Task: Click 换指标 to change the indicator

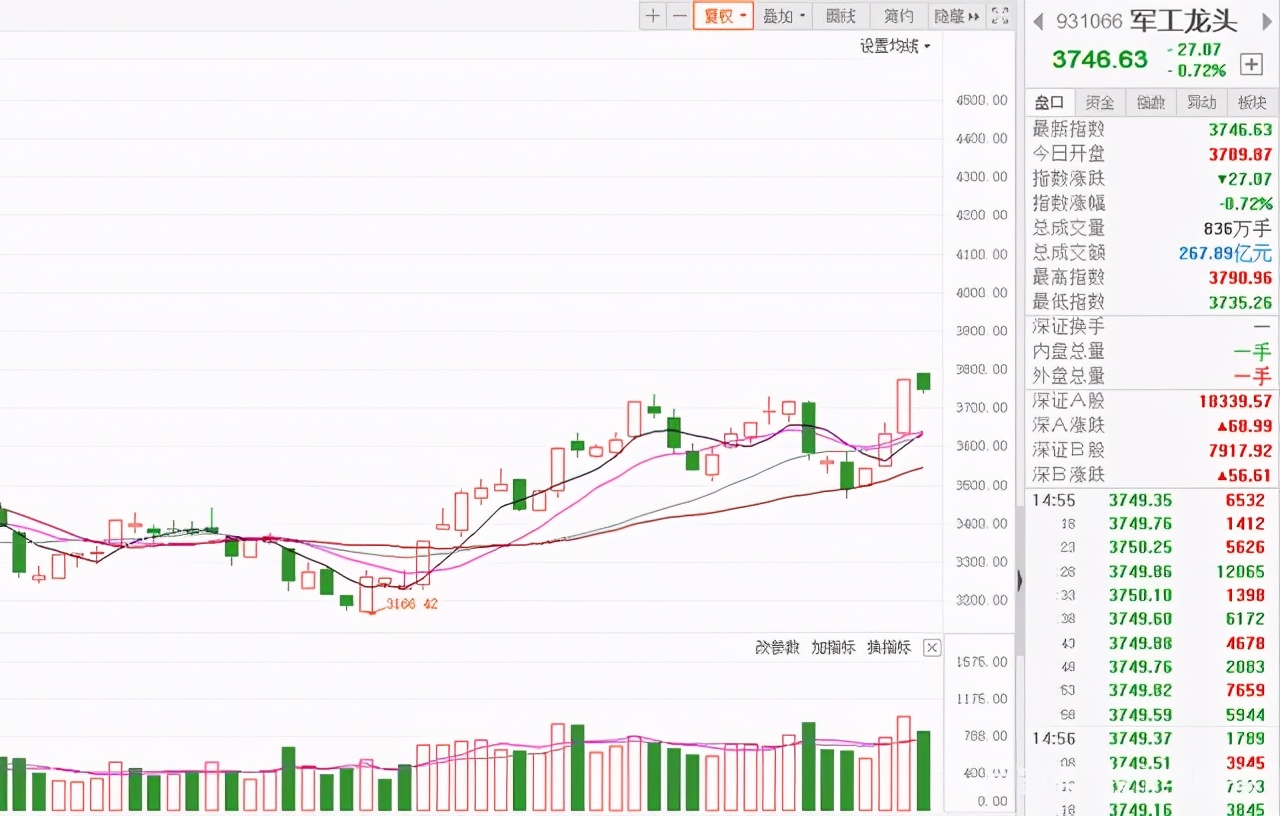Action: [889, 648]
